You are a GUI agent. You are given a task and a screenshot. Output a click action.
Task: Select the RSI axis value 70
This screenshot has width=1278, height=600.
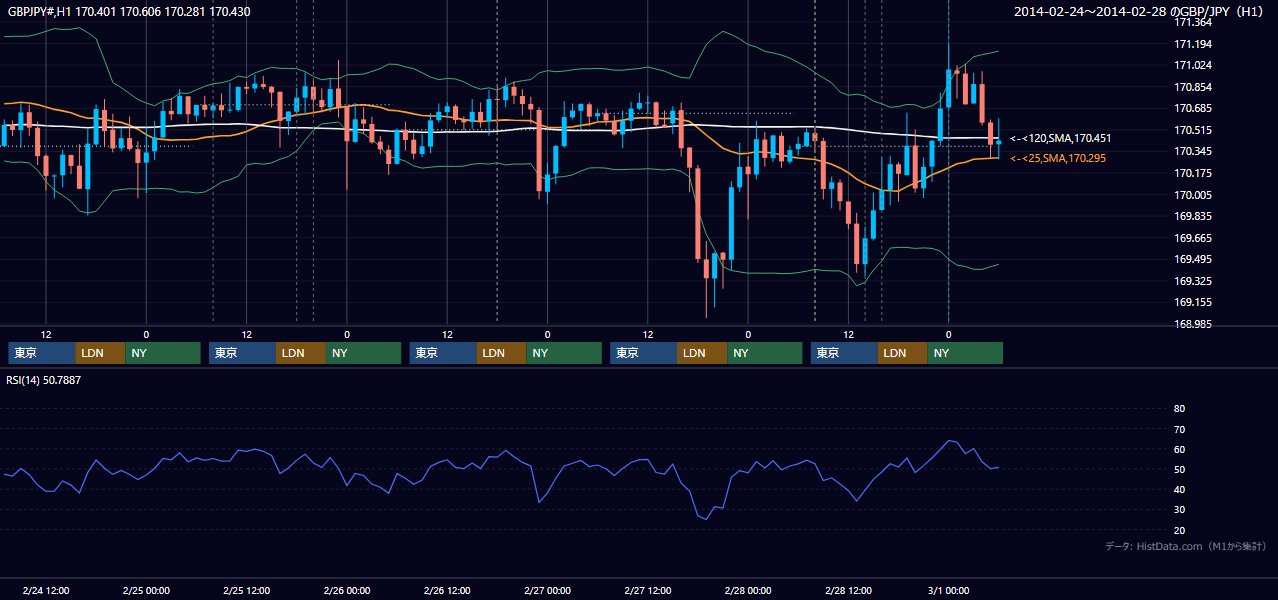[1179, 429]
